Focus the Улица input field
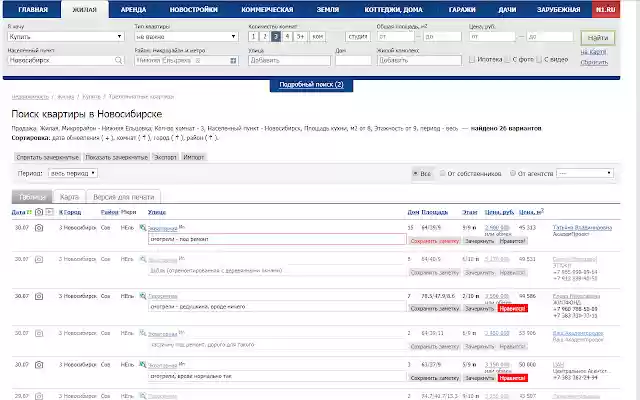The width and height of the screenshot is (640, 400). [x=289, y=60]
